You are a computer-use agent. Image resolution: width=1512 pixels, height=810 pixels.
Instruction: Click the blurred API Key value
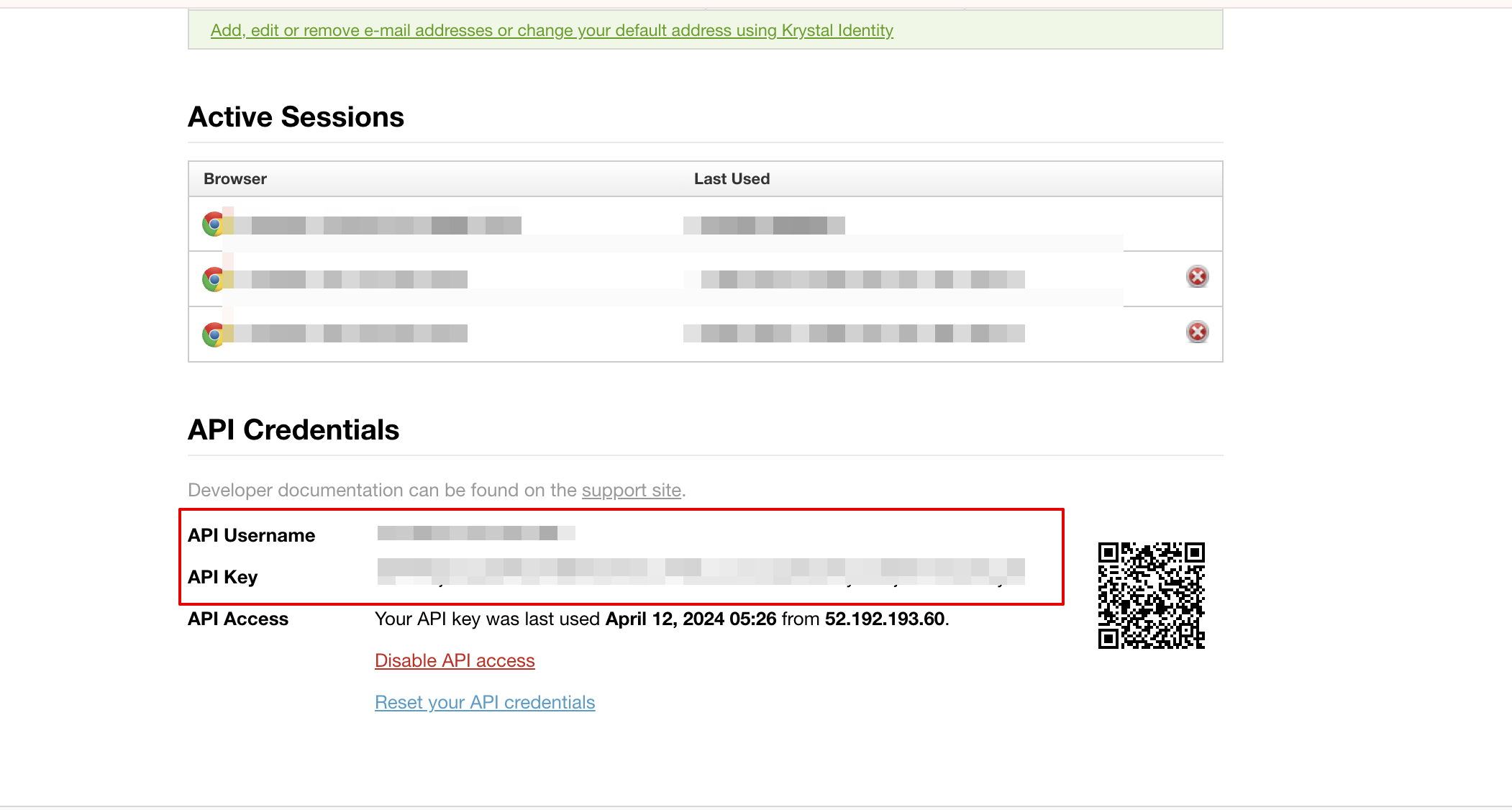click(701, 570)
